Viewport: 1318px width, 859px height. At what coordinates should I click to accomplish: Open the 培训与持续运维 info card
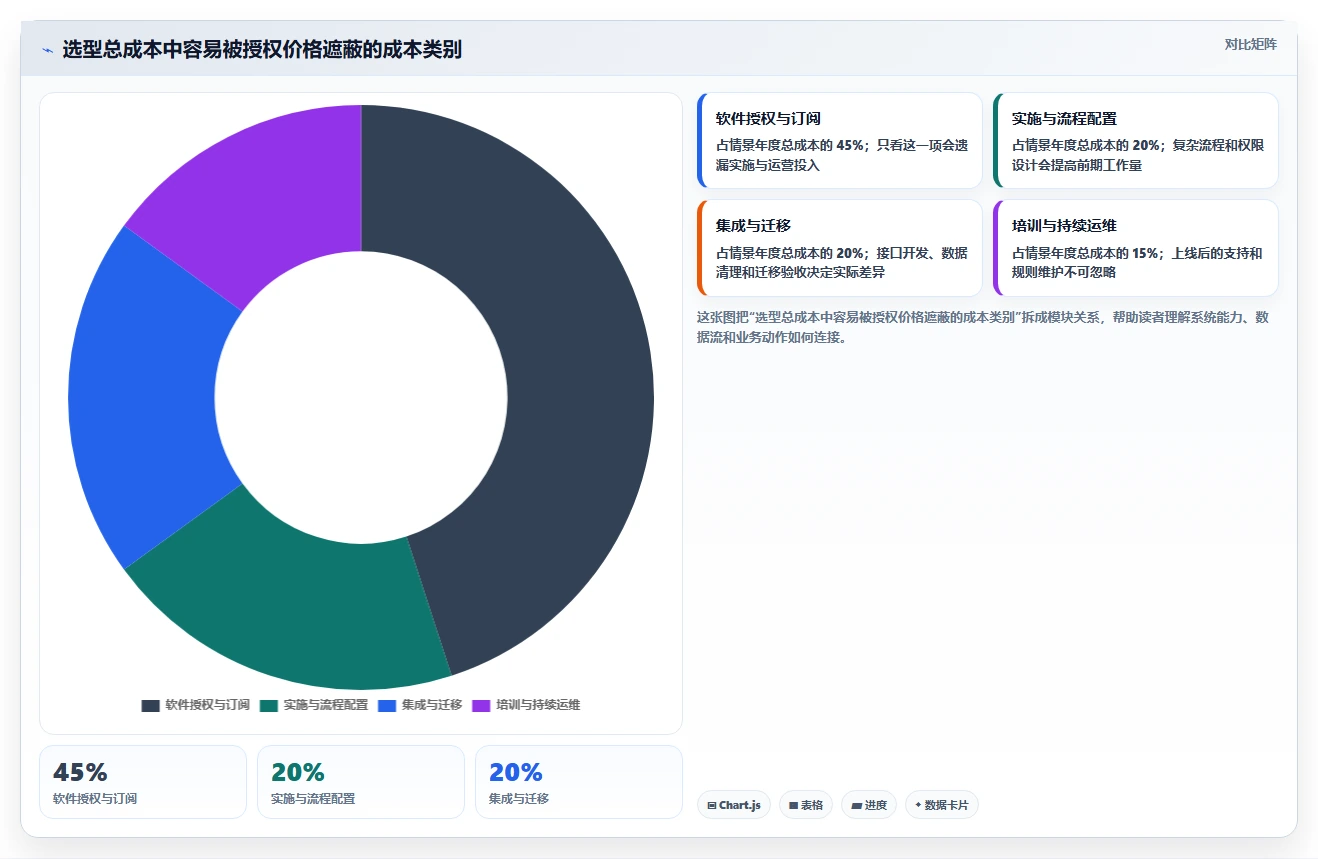(1135, 248)
